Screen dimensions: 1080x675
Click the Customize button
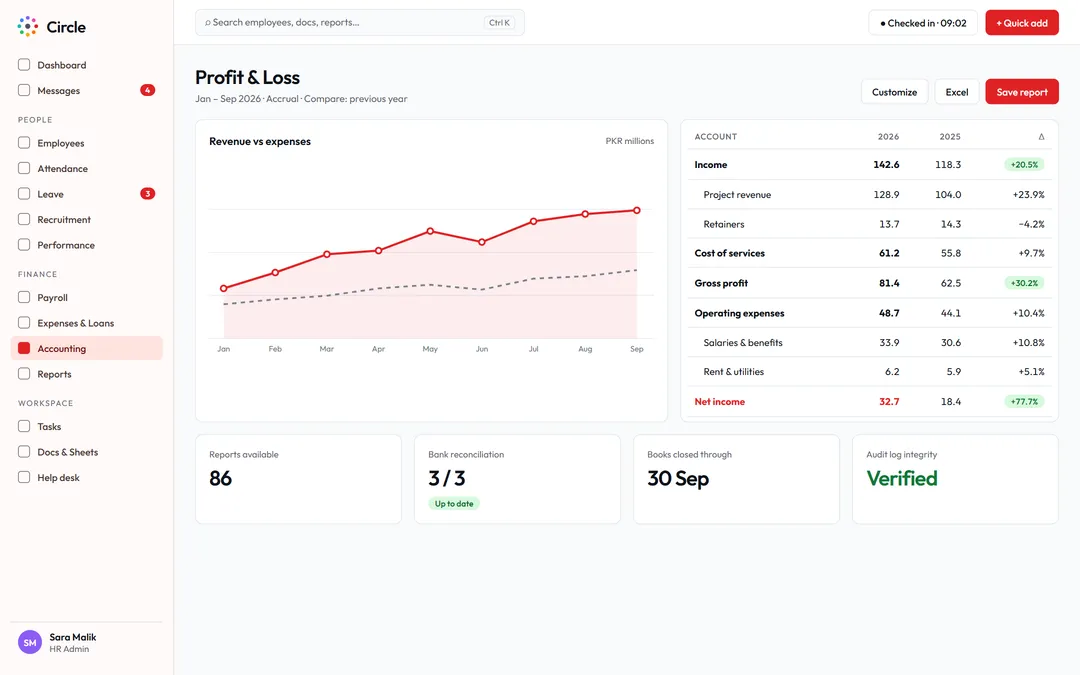[894, 92]
